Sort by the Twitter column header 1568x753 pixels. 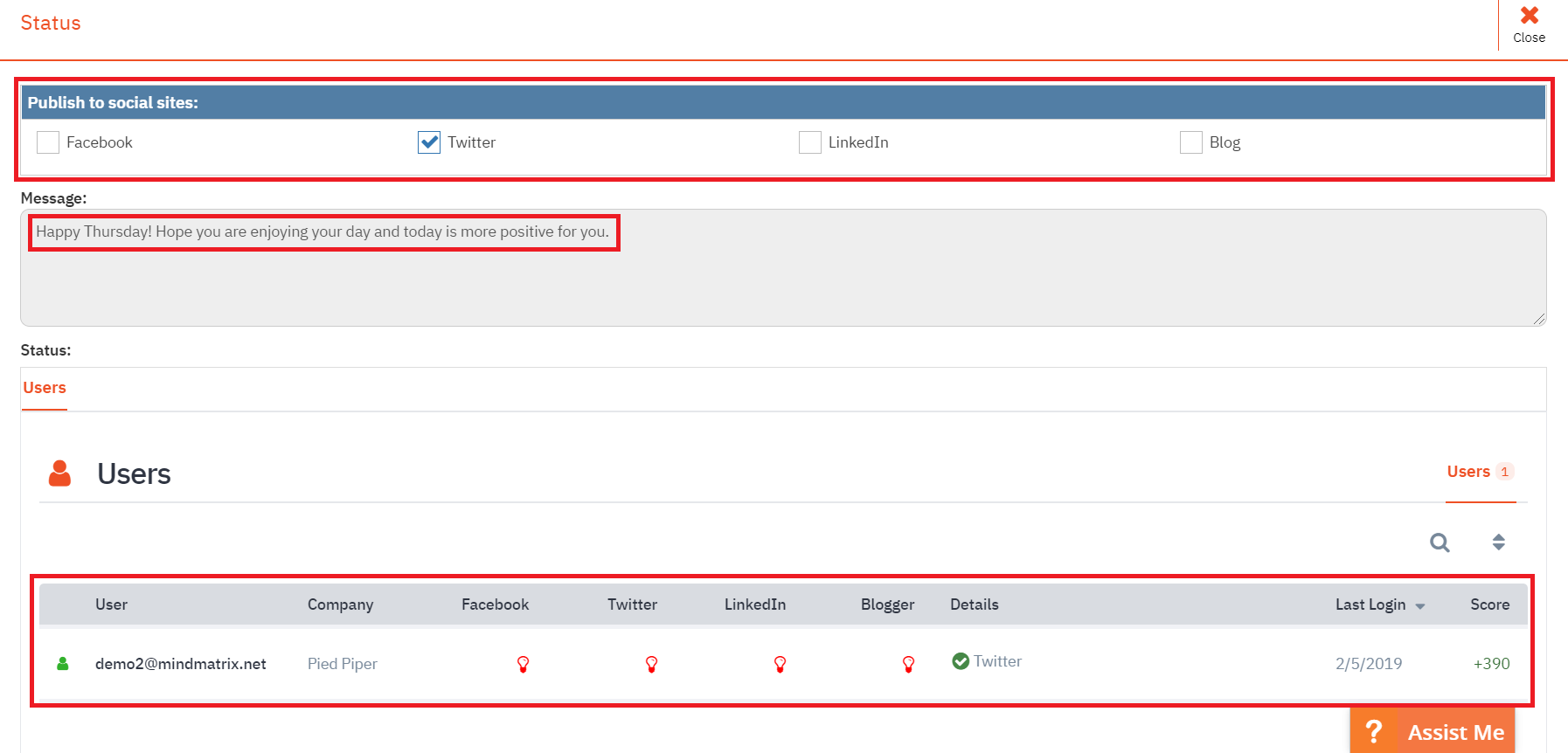[x=632, y=604]
